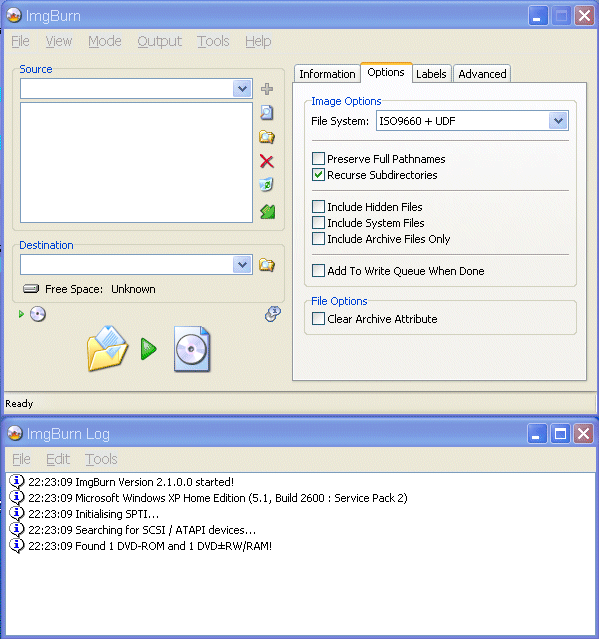Open the Tools menu in ImgBurn
This screenshot has height=639, width=599.
pyautogui.click(x=213, y=41)
